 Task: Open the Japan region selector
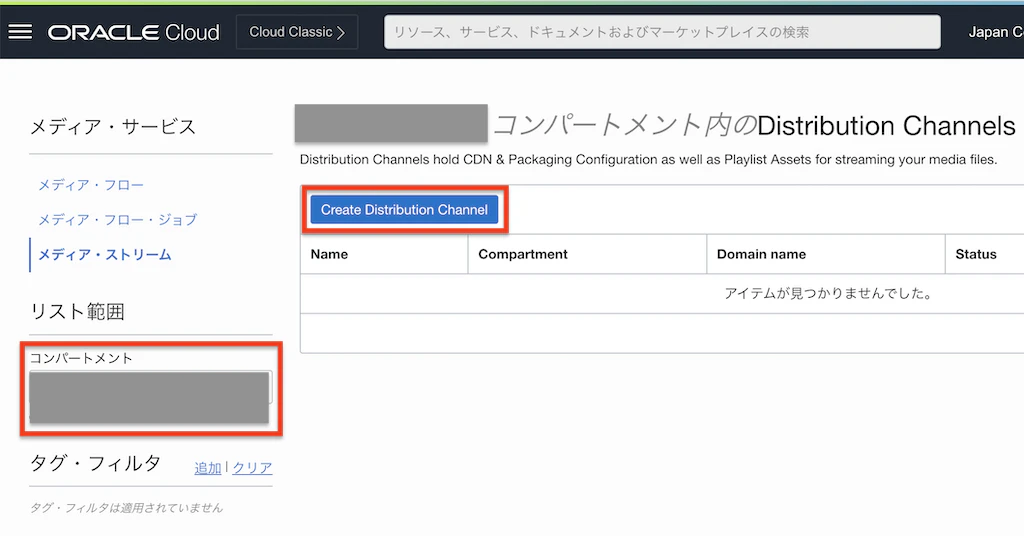(995, 32)
